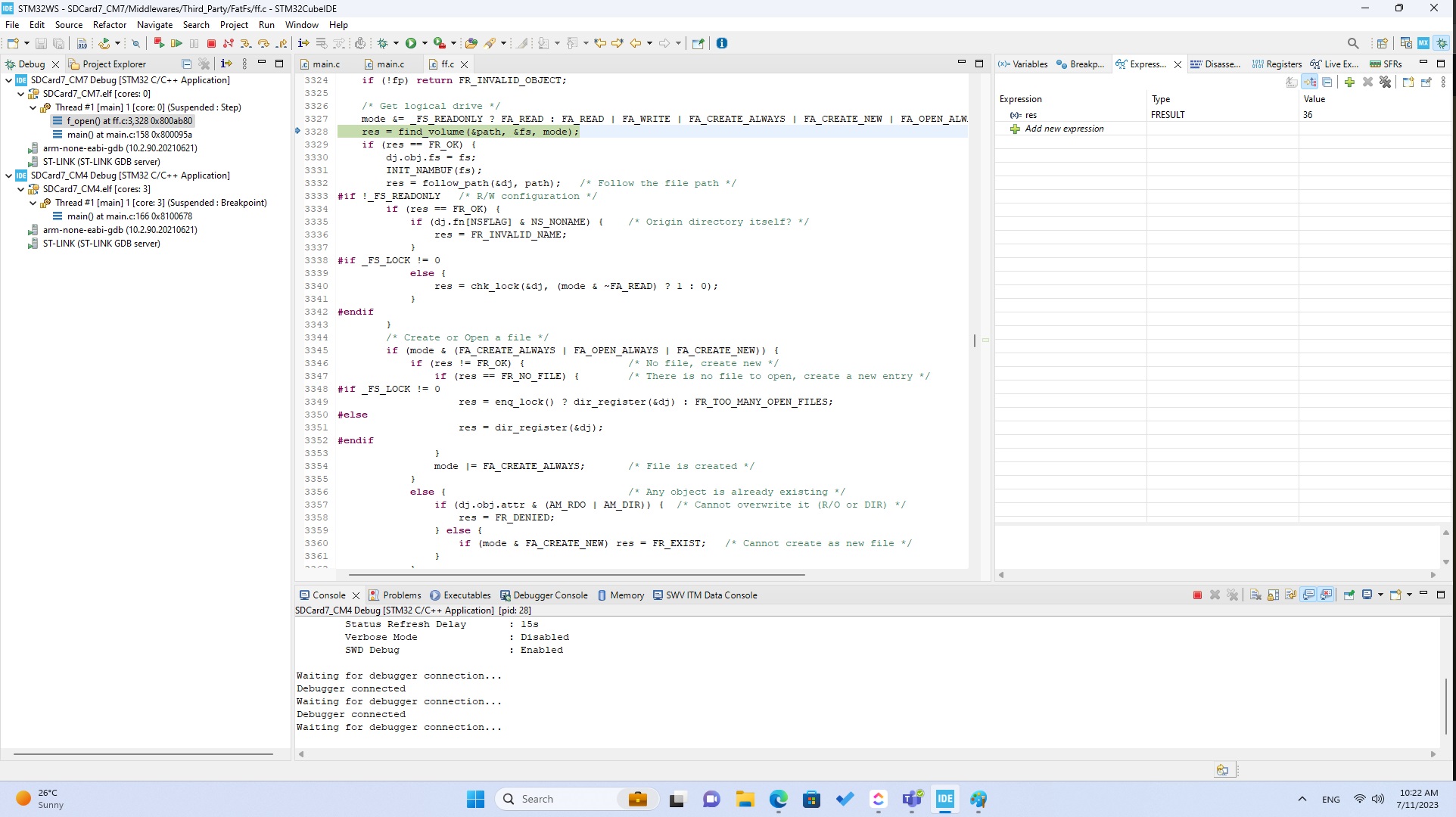Clear the Console output
Screen dimensions: 1456x817
point(1254,595)
